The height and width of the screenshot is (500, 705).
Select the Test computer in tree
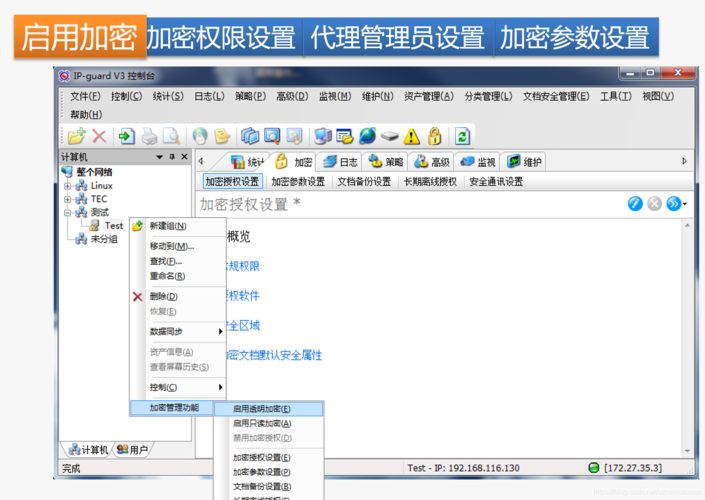114,225
